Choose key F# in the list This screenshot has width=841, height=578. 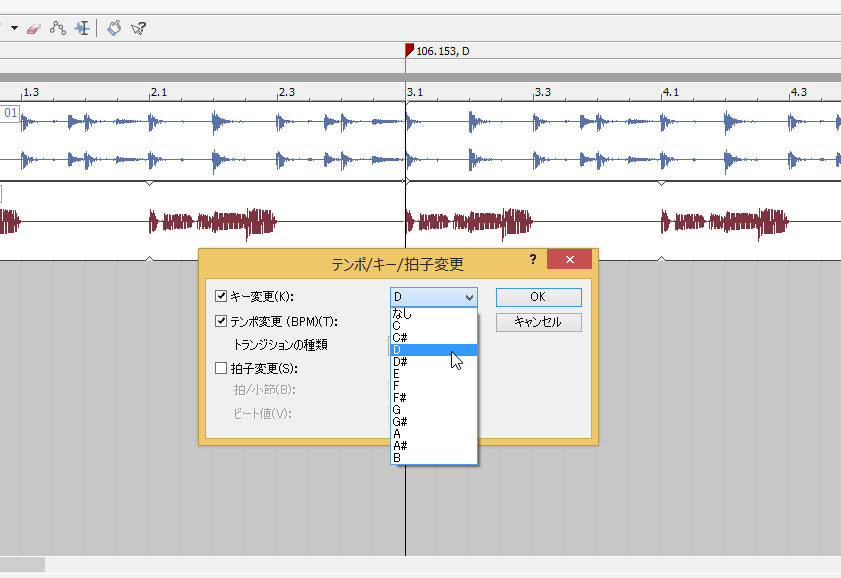433,398
